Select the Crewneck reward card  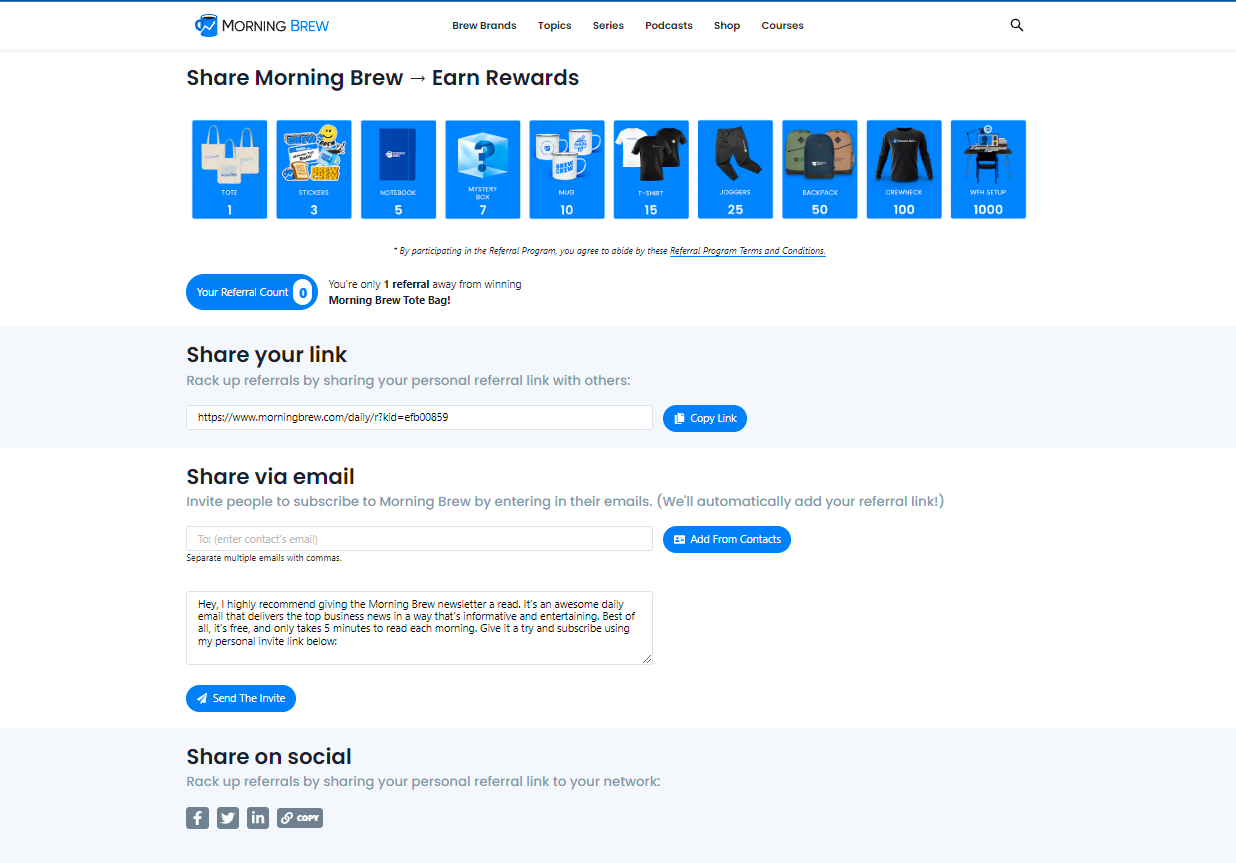[x=904, y=169]
